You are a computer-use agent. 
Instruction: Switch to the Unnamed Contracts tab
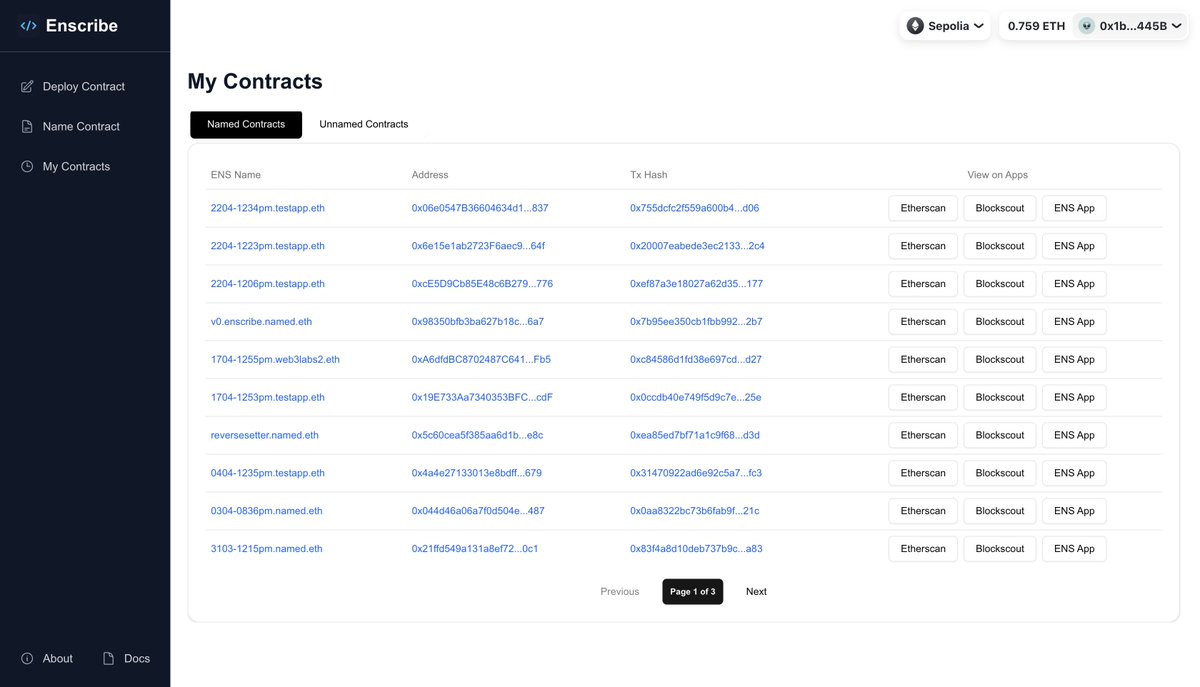coord(364,125)
